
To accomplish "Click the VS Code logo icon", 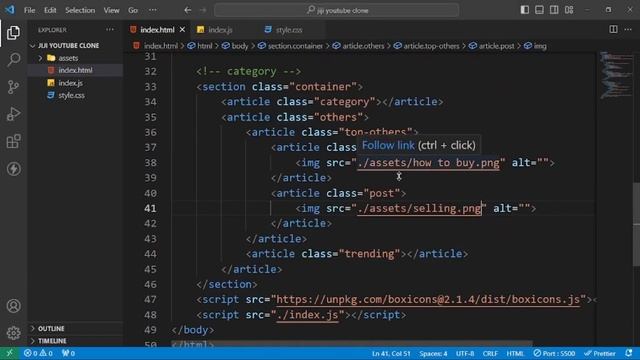I will click(9, 10).
